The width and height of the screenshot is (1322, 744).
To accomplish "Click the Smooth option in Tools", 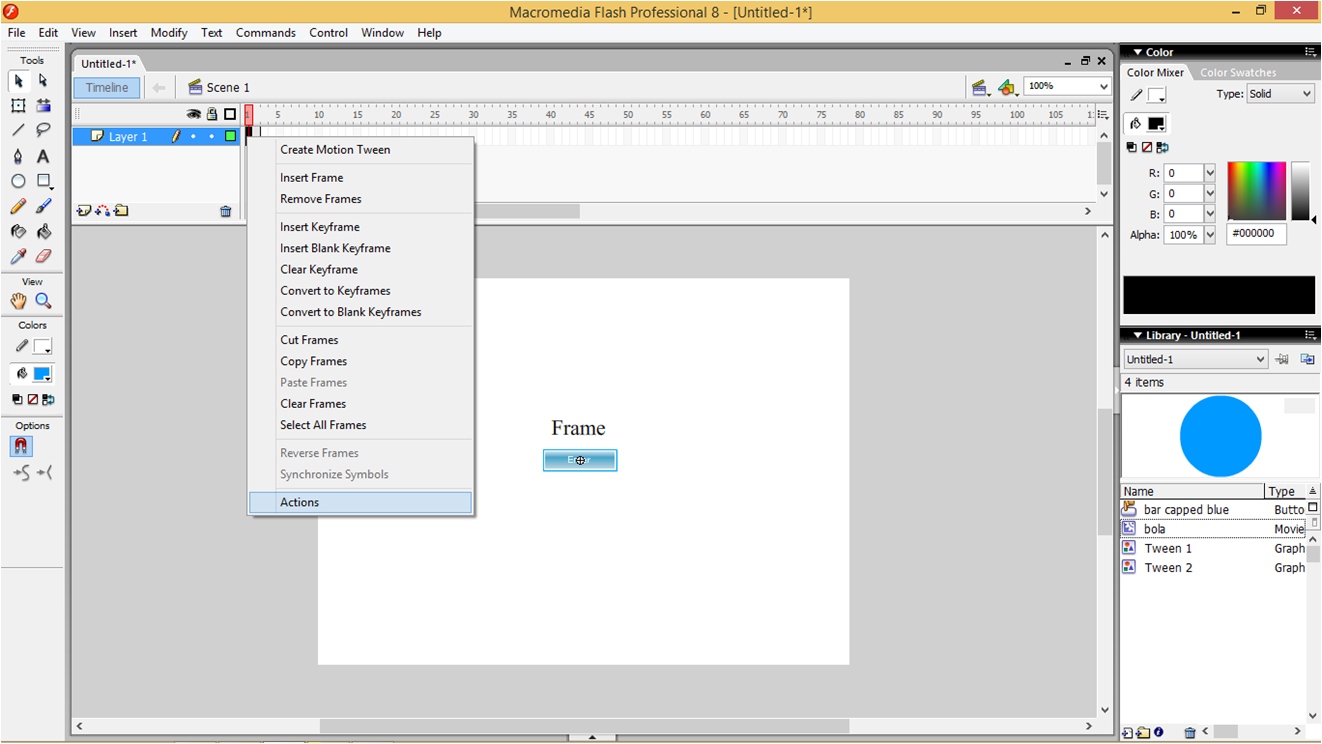I will point(21,473).
